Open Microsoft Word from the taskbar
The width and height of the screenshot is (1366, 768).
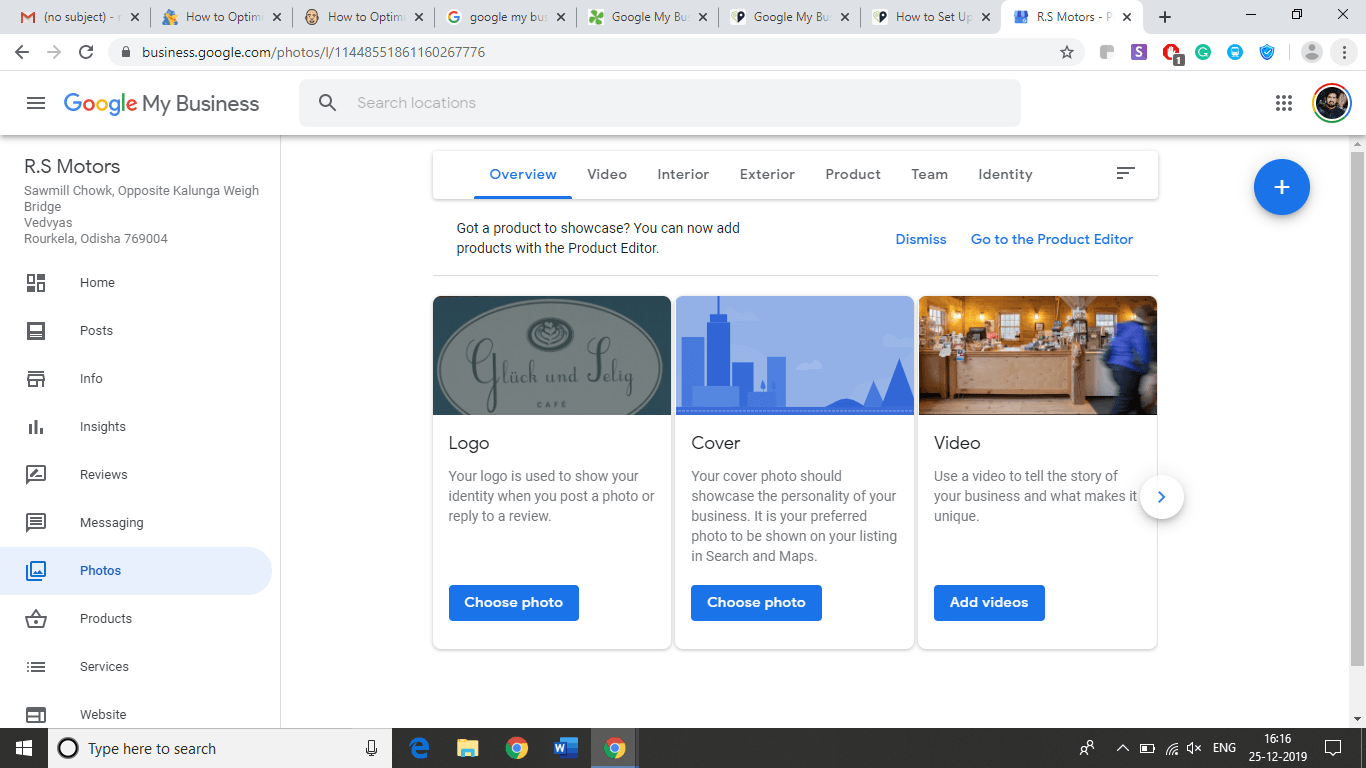(x=565, y=748)
